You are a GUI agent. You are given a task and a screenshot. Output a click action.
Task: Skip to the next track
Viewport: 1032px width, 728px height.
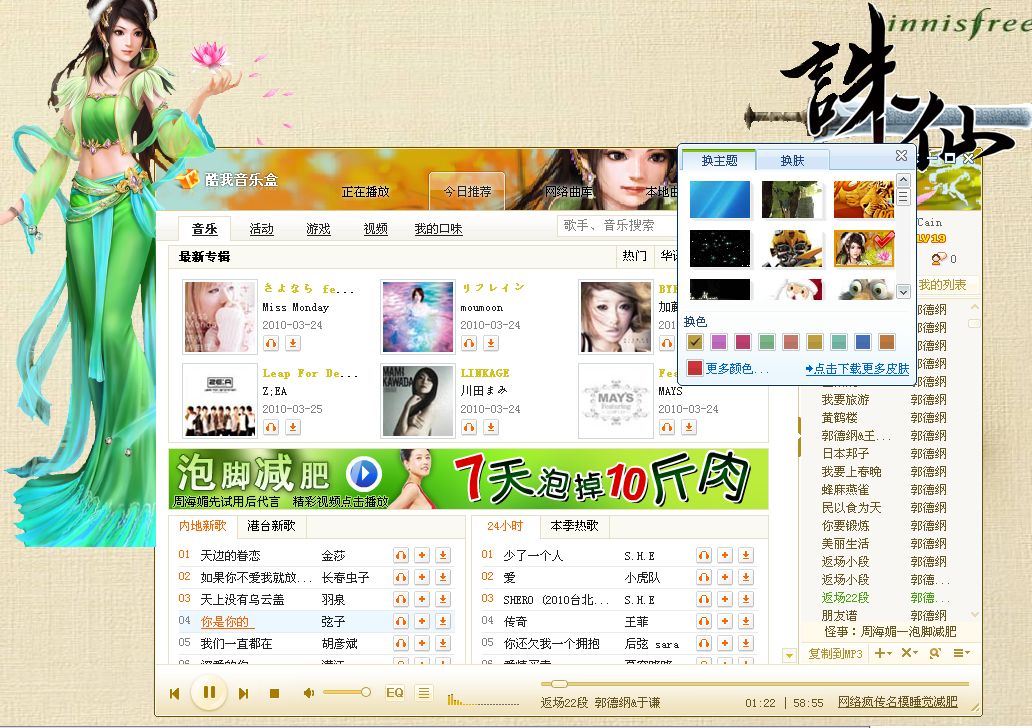(x=244, y=693)
